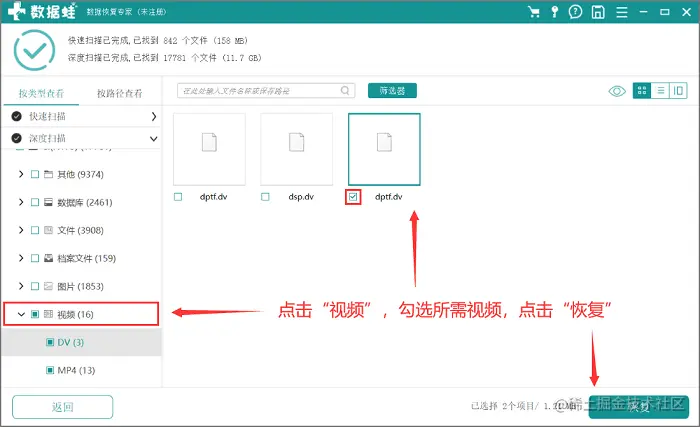Image resolution: width=700 pixels, height=427 pixels.
Task: Toggle the 视频 (16) checkbox
Action: coord(35,314)
